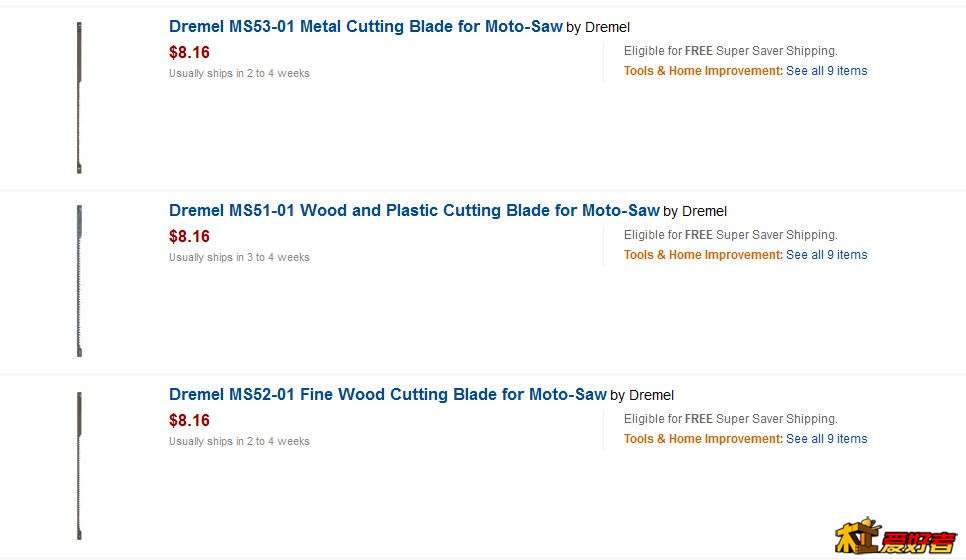Image resolution: width=966 pixels, height=560 pixels.
Task: Click 'by Dremel' next to MS53-01 title
Action: [x=598, y=28]
